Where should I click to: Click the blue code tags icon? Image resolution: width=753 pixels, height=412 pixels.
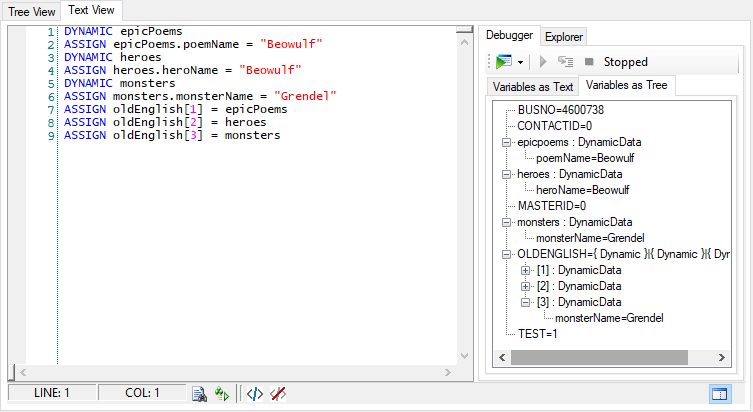(255, 394)
